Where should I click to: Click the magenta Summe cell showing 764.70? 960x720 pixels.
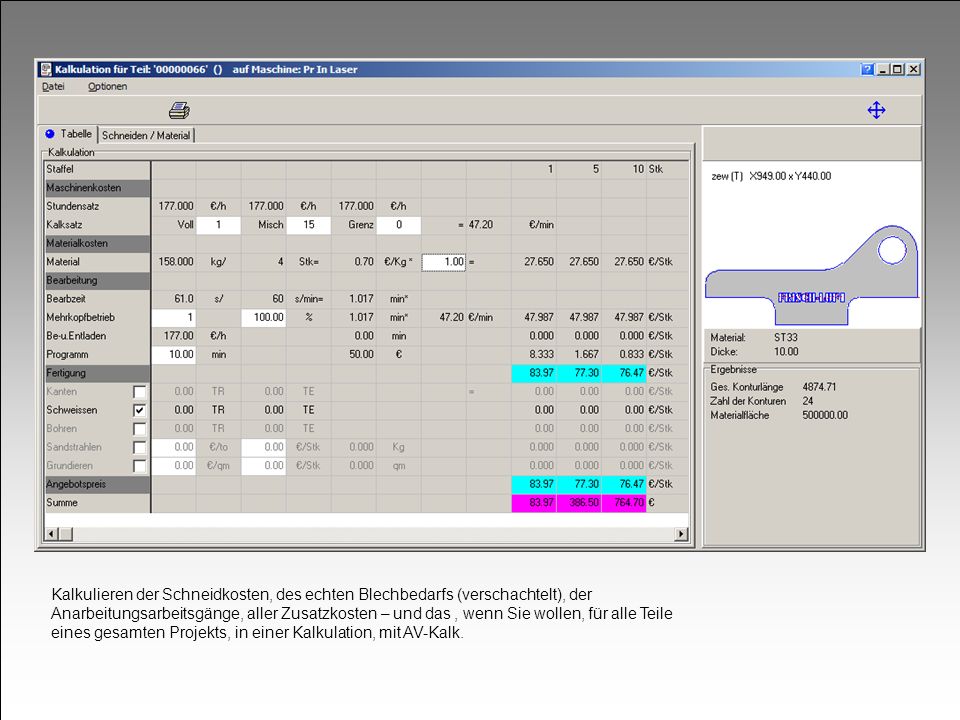tap(624, 503)
